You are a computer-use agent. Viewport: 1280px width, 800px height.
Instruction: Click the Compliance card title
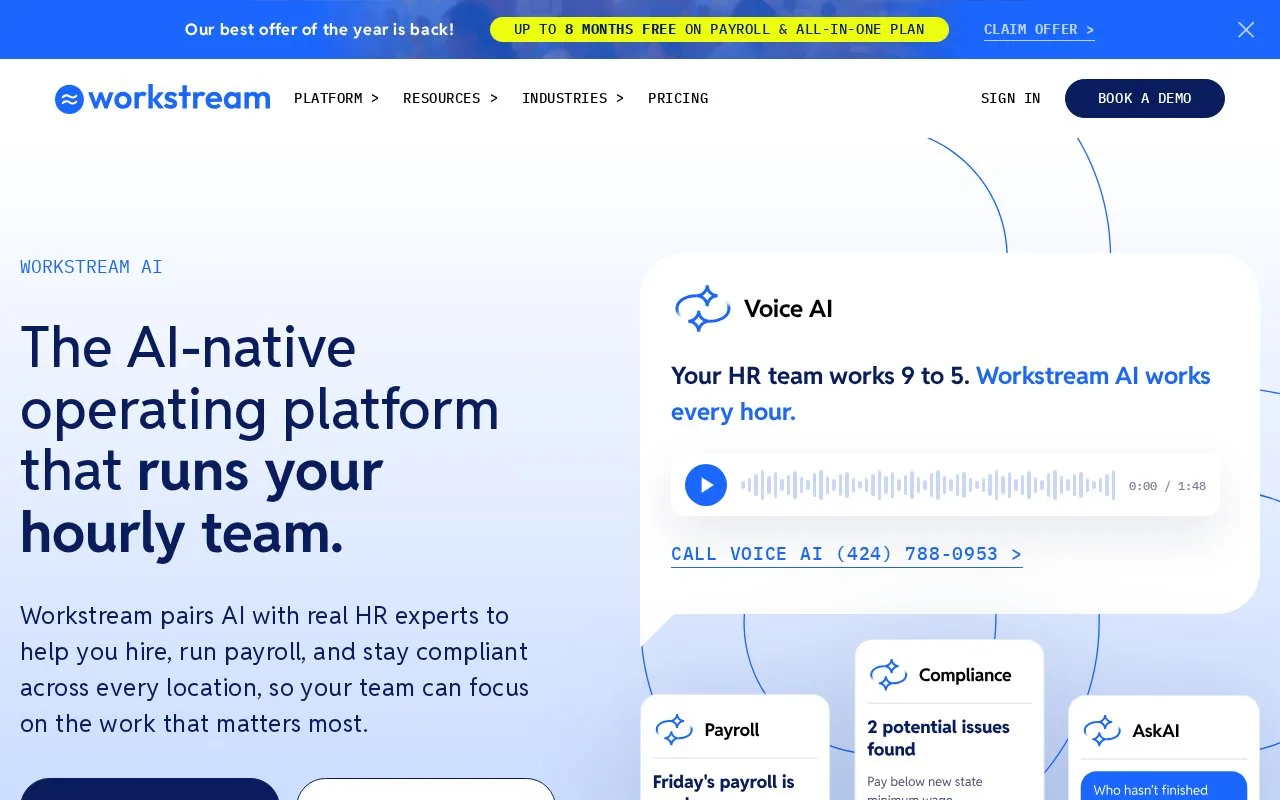point(965,675)
